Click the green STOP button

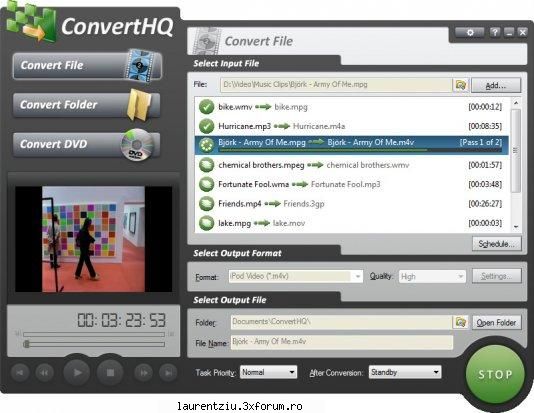(x=495, y=375)
